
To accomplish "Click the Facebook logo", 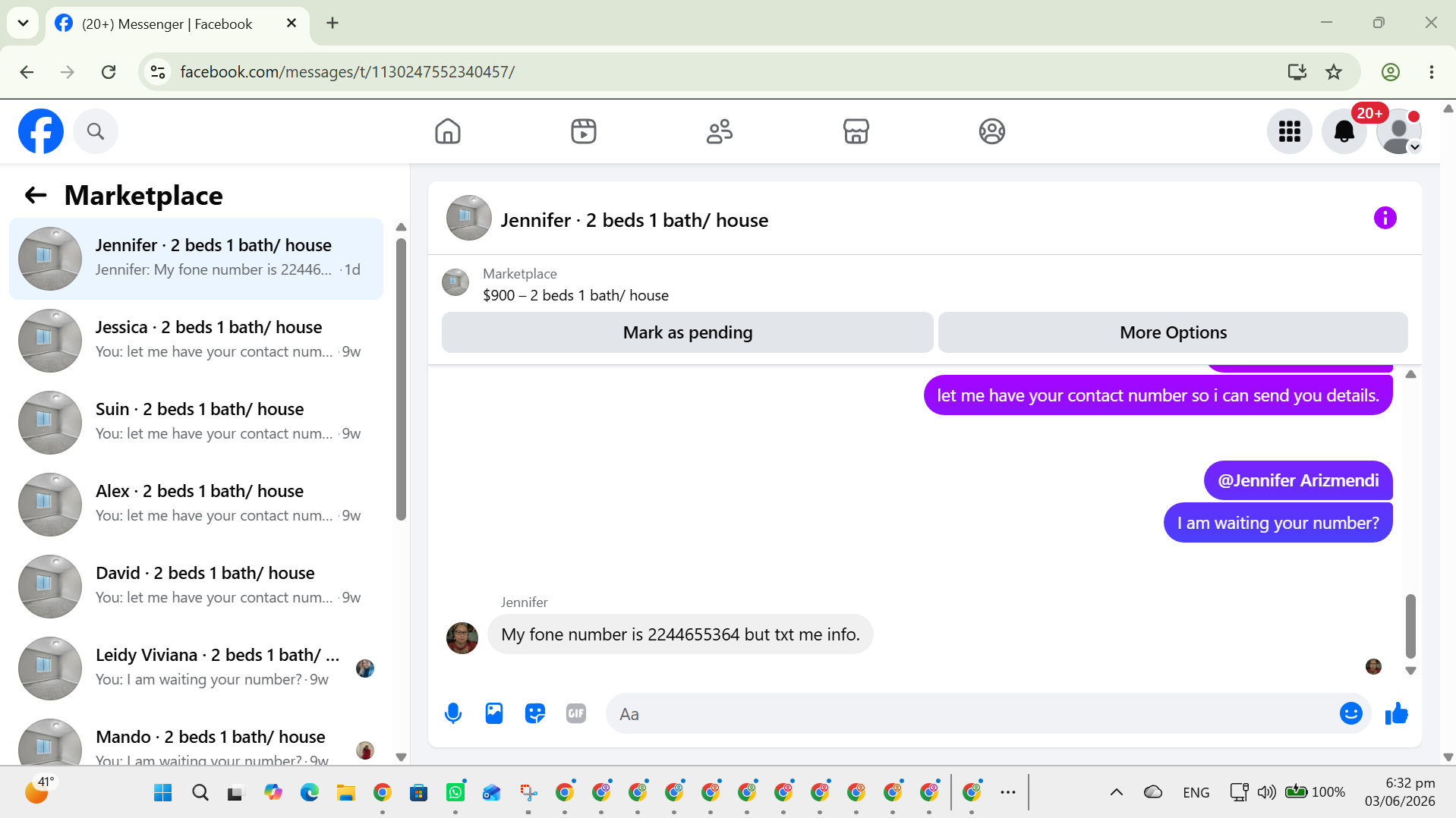I will [x=41, y=131].
